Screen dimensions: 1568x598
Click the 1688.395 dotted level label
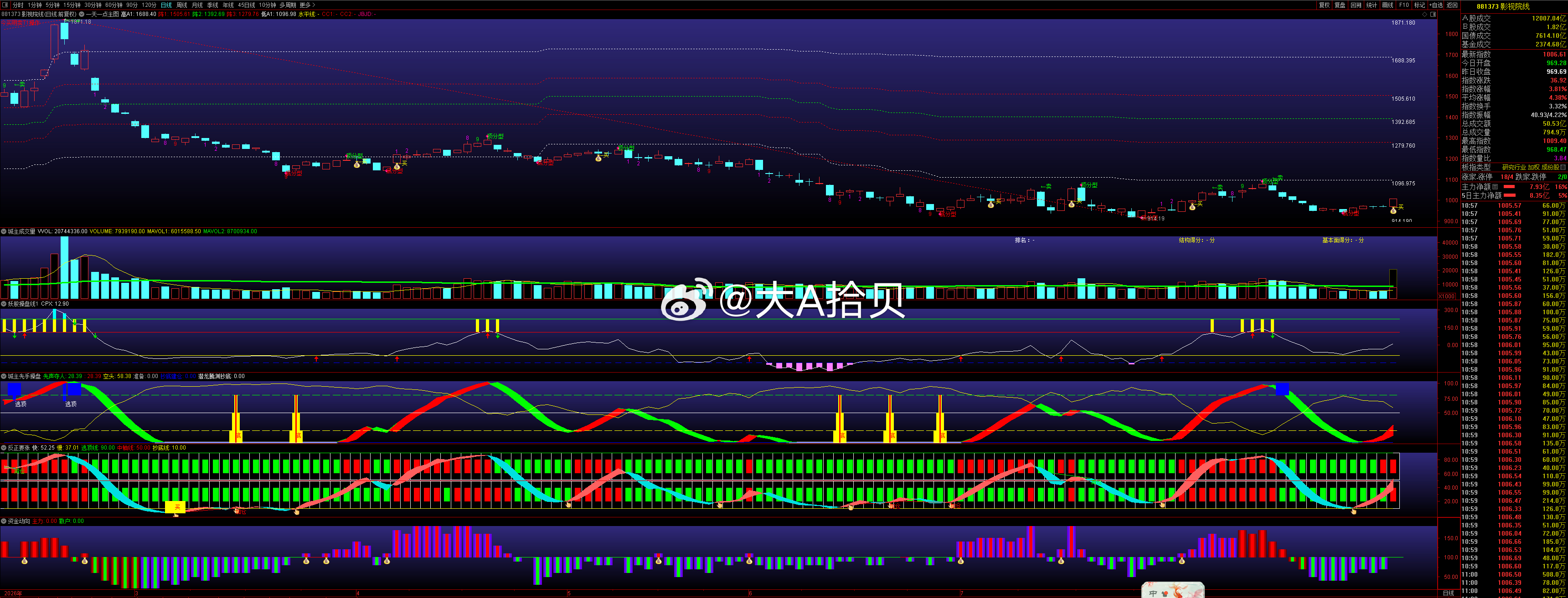pos(1403,60)
